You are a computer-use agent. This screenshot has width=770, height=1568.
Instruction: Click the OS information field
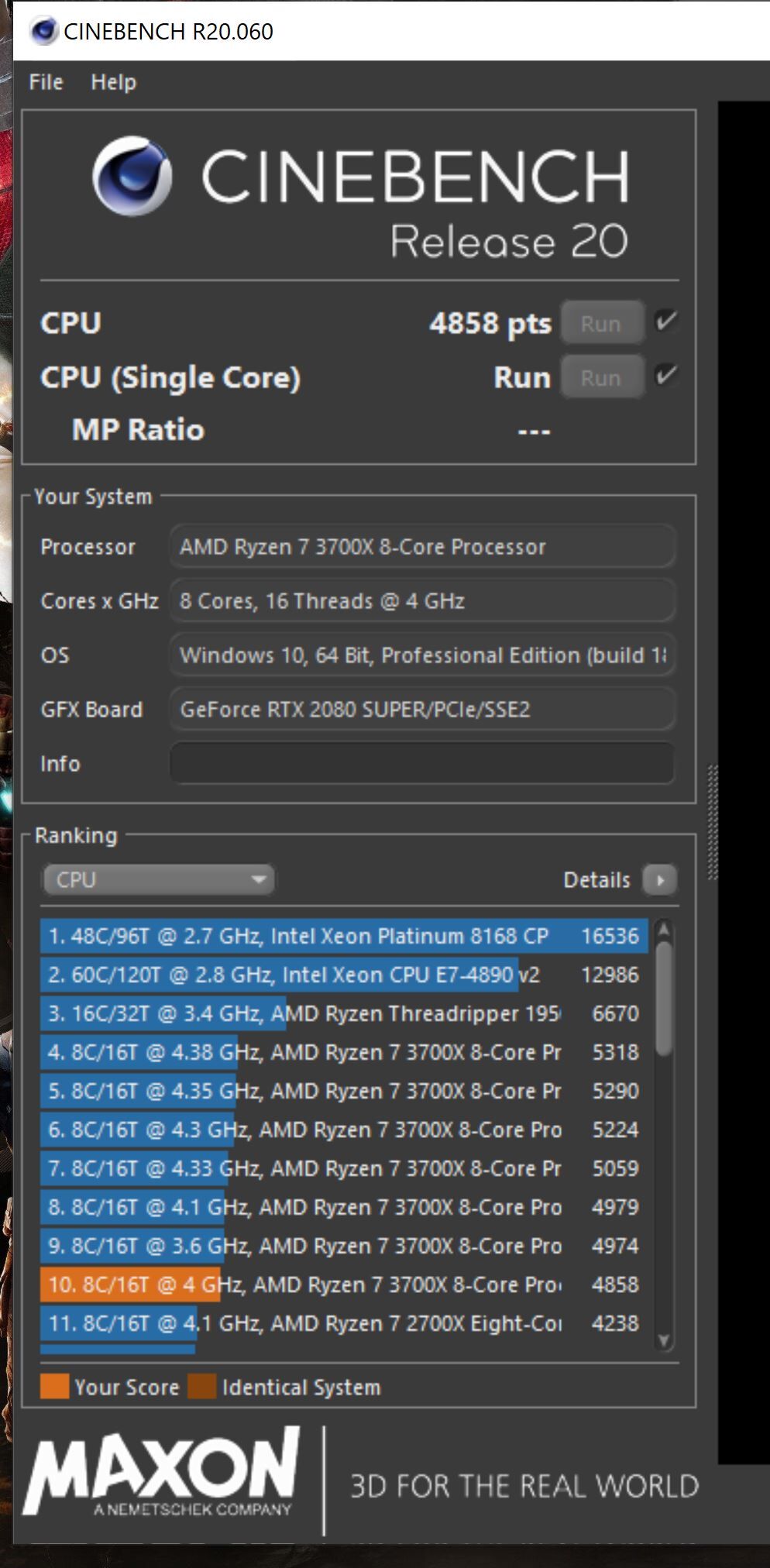[x=422, y=655]
